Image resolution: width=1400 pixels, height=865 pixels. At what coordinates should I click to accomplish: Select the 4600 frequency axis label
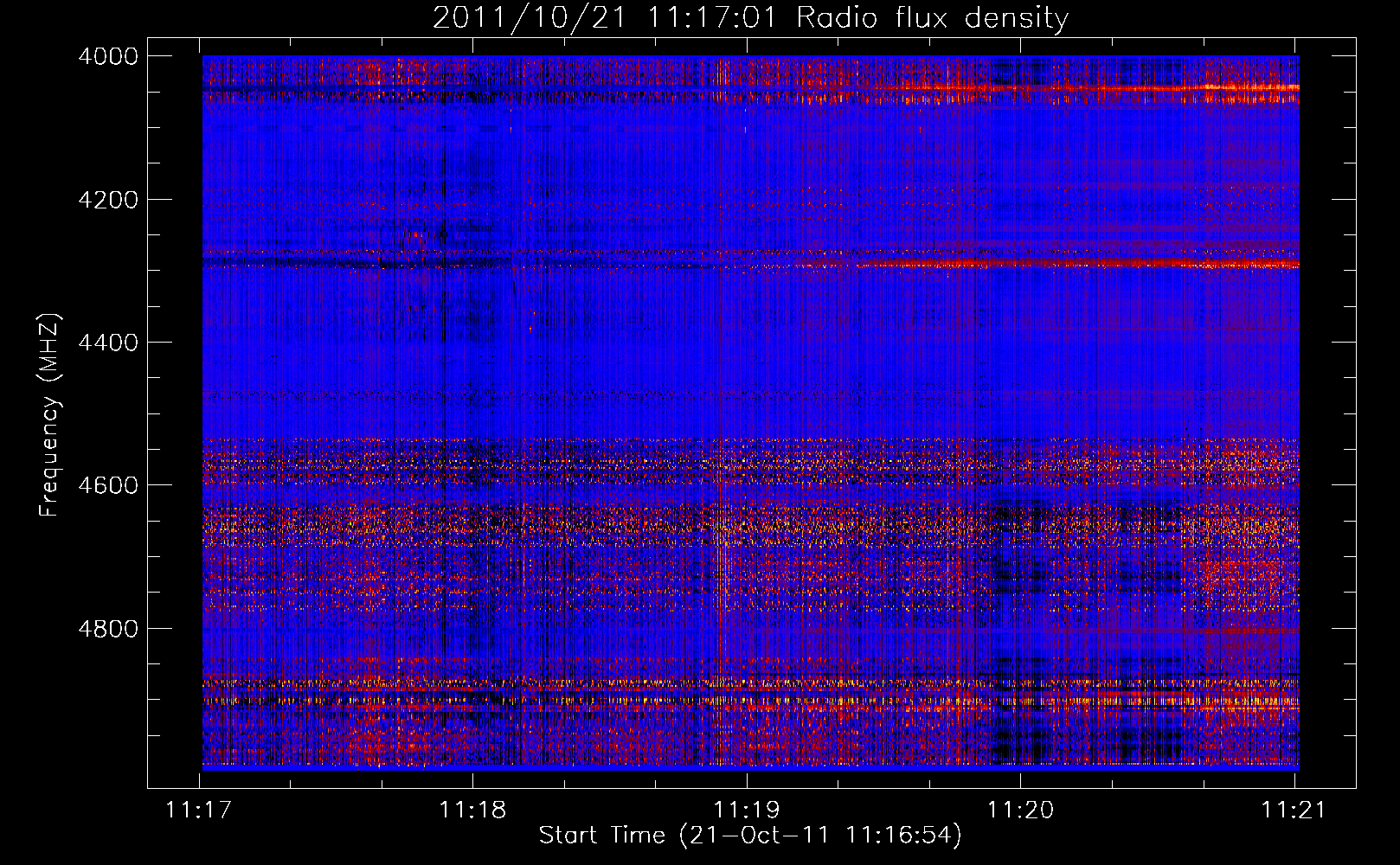[x=107, y=485]
